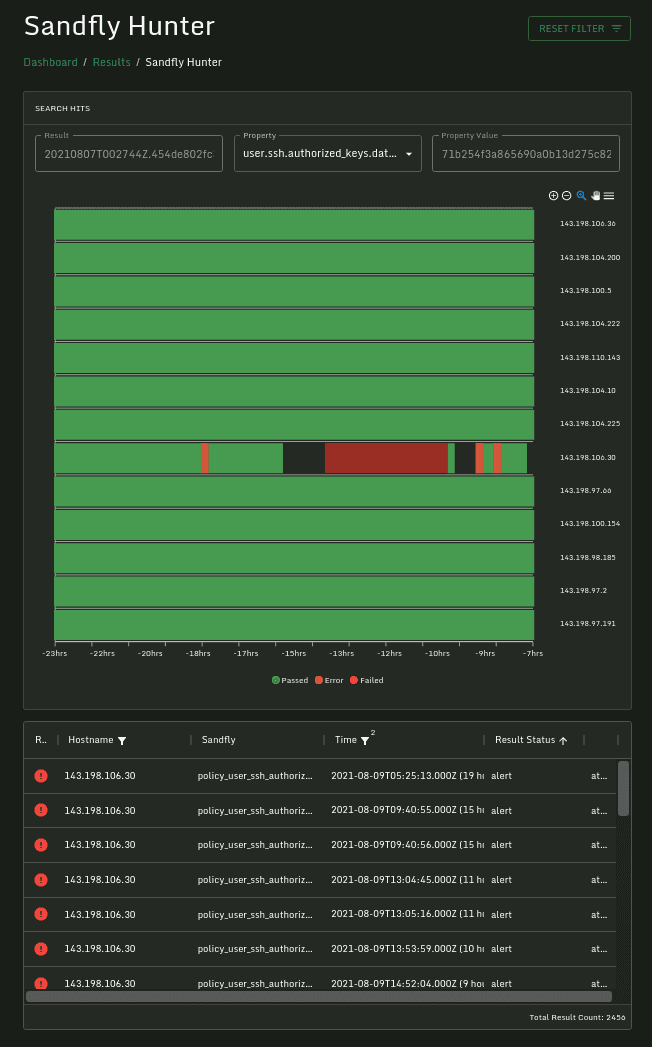Click hostname cell in 13:05:16 row
This screenshot has width=652, height=1047.
[x=100, y=914]
